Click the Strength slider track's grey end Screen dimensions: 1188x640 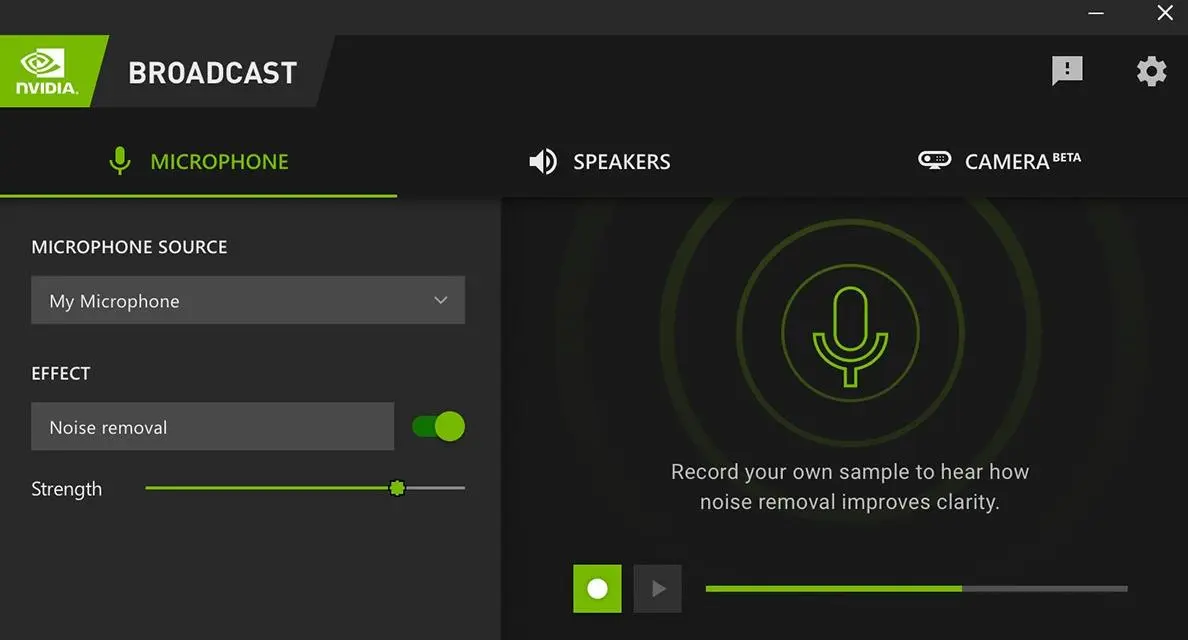[x=436, y=488]
